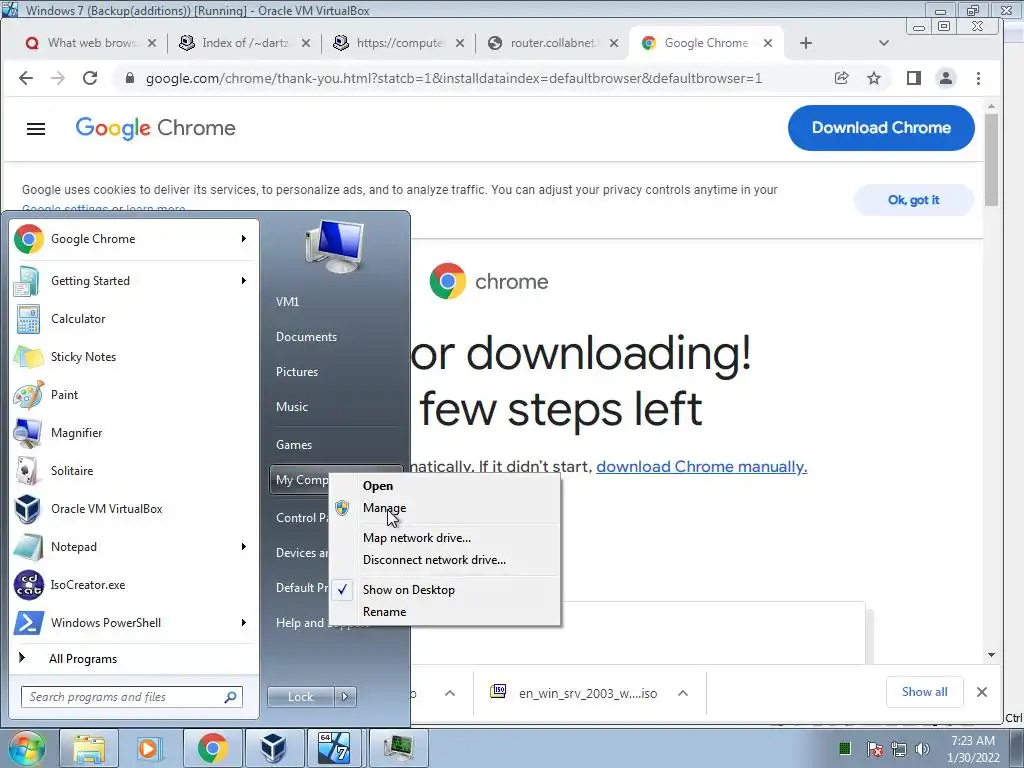Click the page vertical scrollbar thumb
1024x768 pixels.
tap(991, 161)
